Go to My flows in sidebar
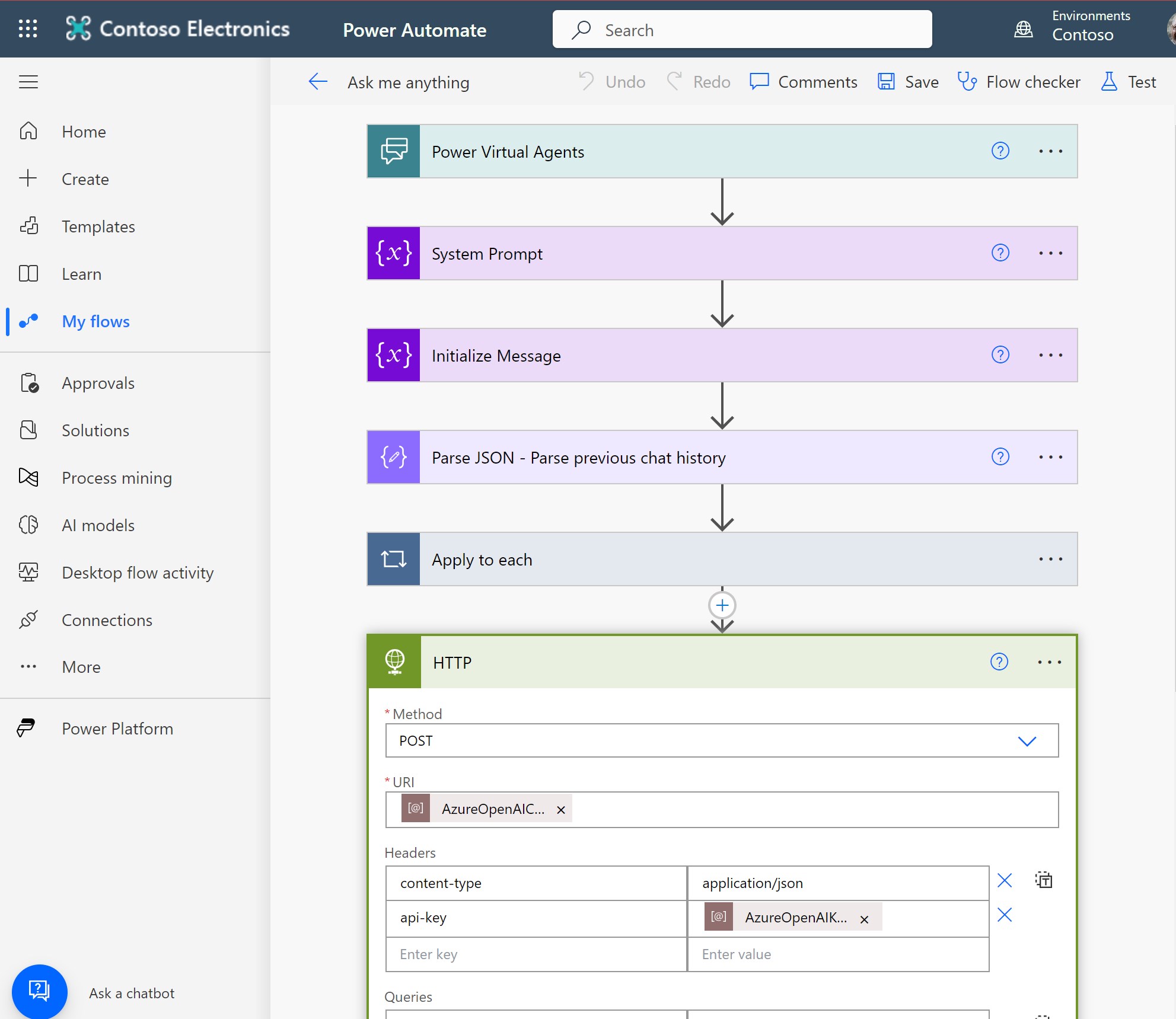 [x=95, y=321]
